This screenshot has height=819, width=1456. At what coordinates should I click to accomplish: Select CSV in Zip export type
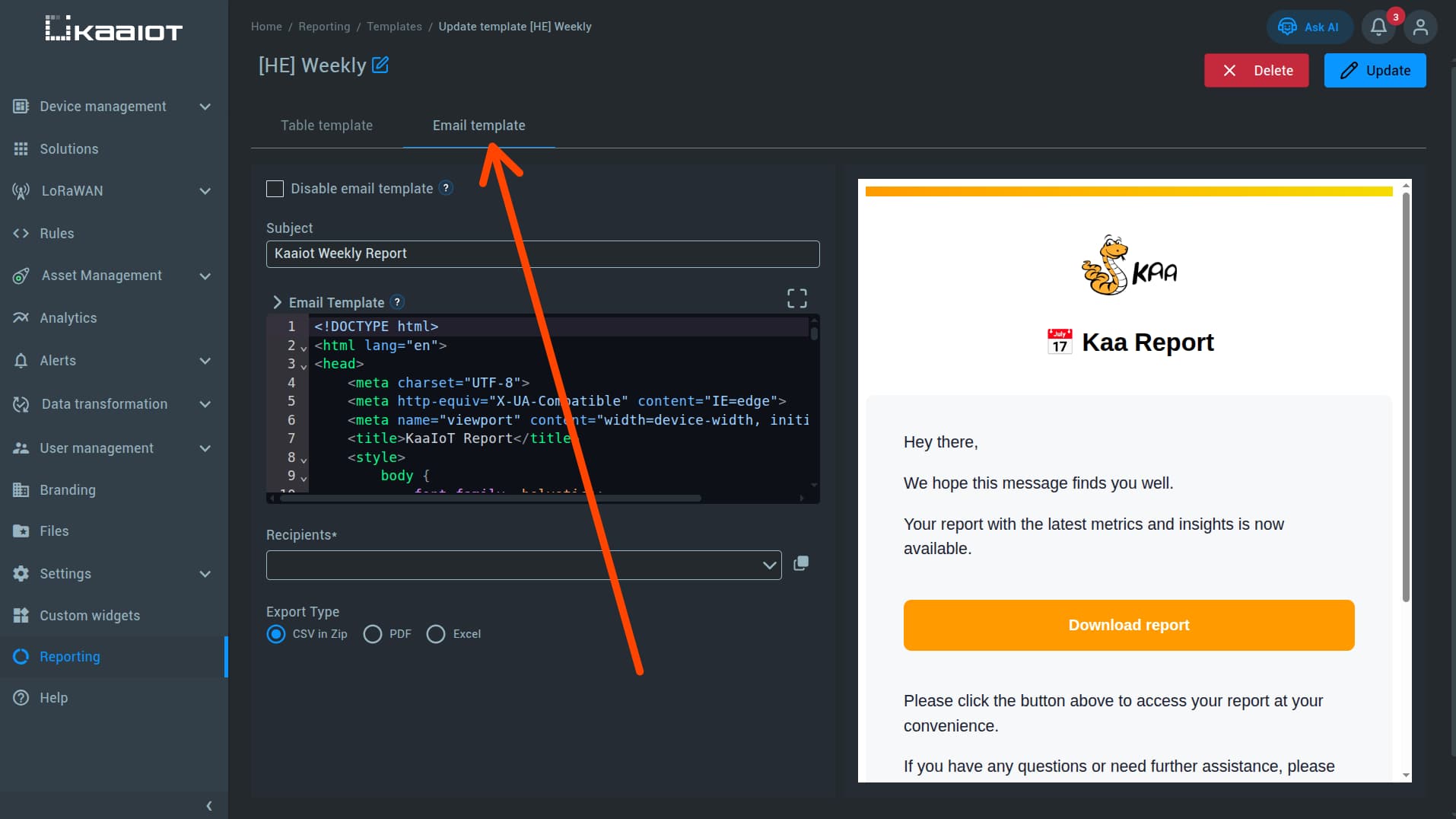[x=276, y=634]
